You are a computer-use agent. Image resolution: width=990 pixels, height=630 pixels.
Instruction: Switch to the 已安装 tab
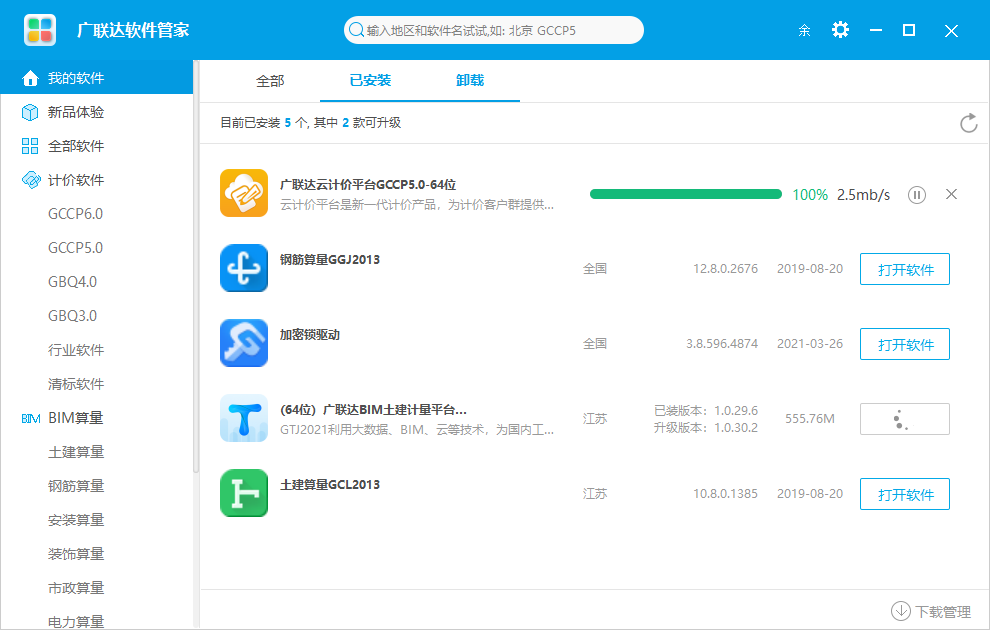pos(370,80)
